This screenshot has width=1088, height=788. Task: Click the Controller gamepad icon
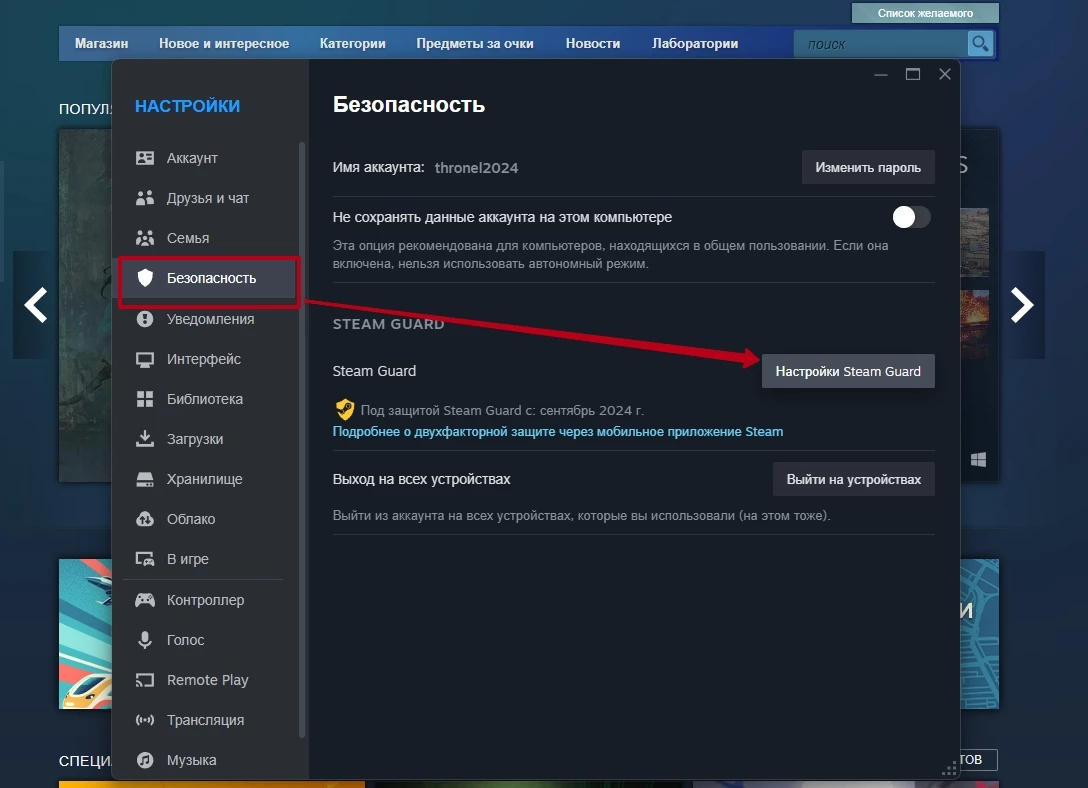coord(144,600)
